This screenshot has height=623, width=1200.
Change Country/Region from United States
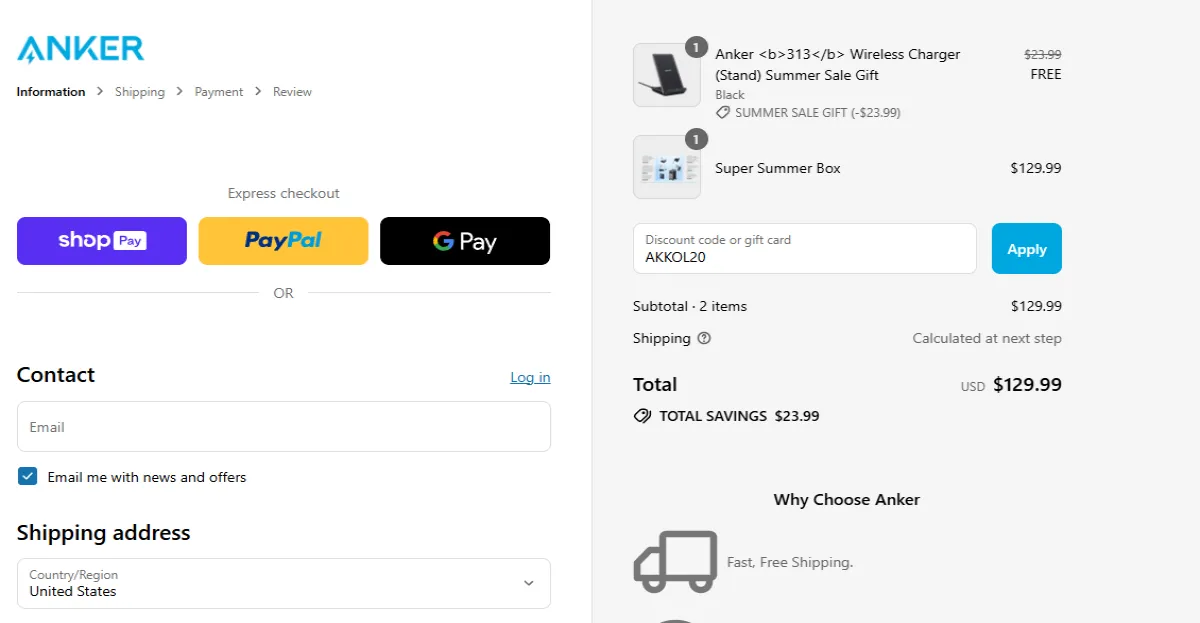(x=283, y=583)
